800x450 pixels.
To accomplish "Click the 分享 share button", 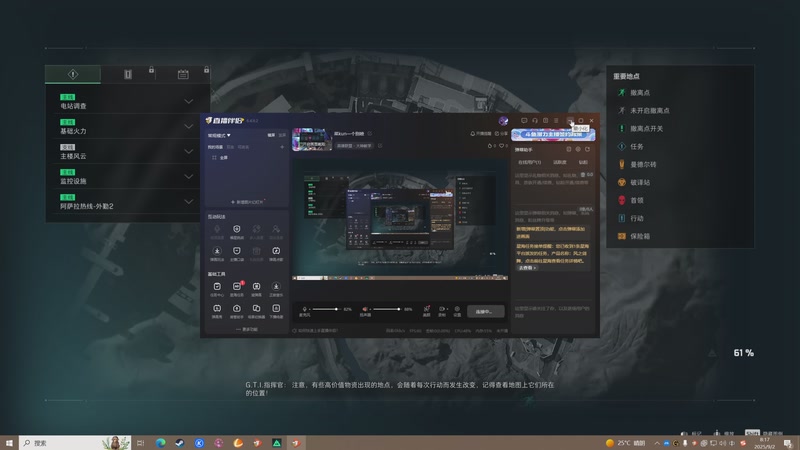I will [x=501, y=134].
